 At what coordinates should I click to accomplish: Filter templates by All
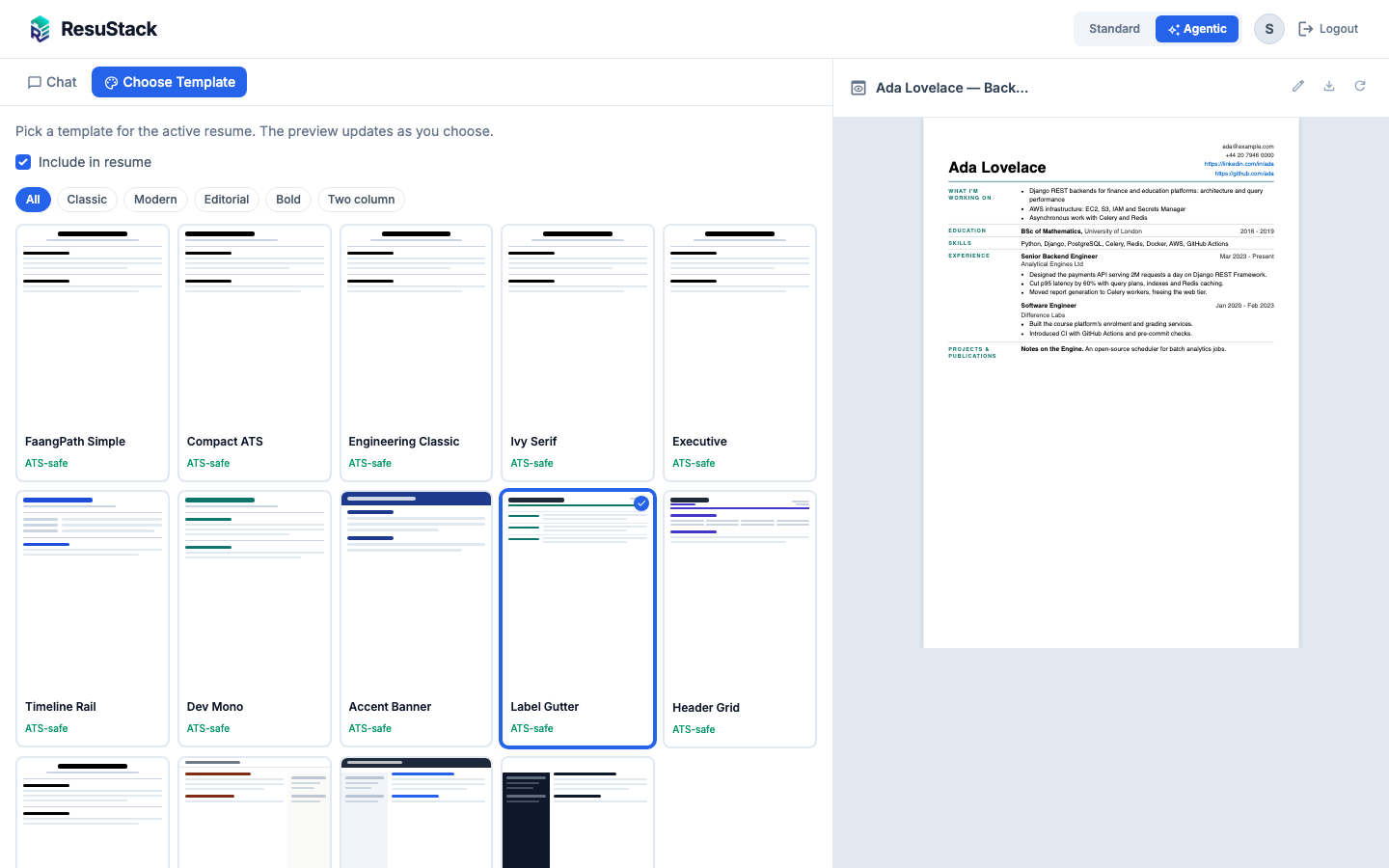pyautogui.click(x=33, y=200)
